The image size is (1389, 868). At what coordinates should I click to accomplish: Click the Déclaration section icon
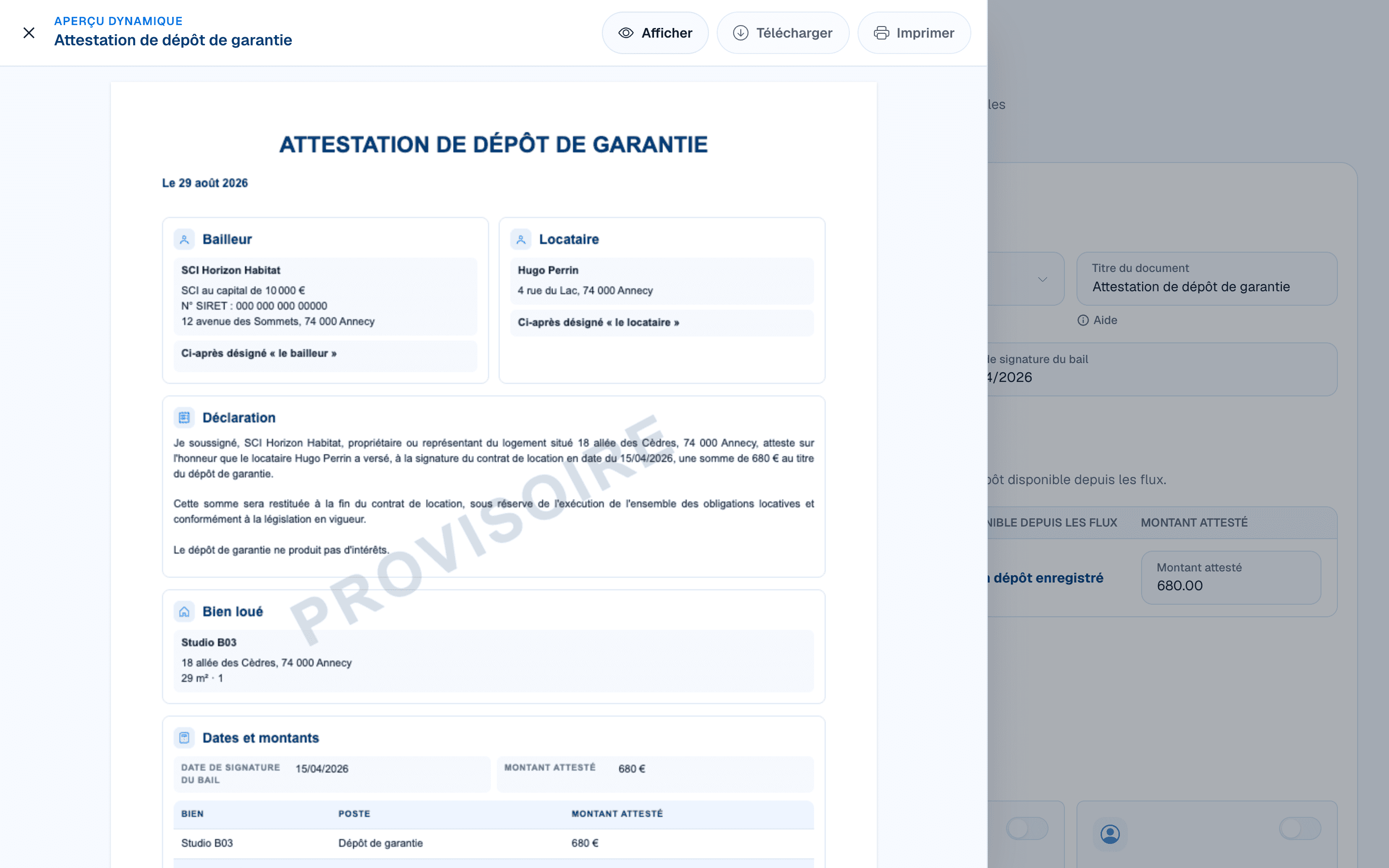click(184, 418)
